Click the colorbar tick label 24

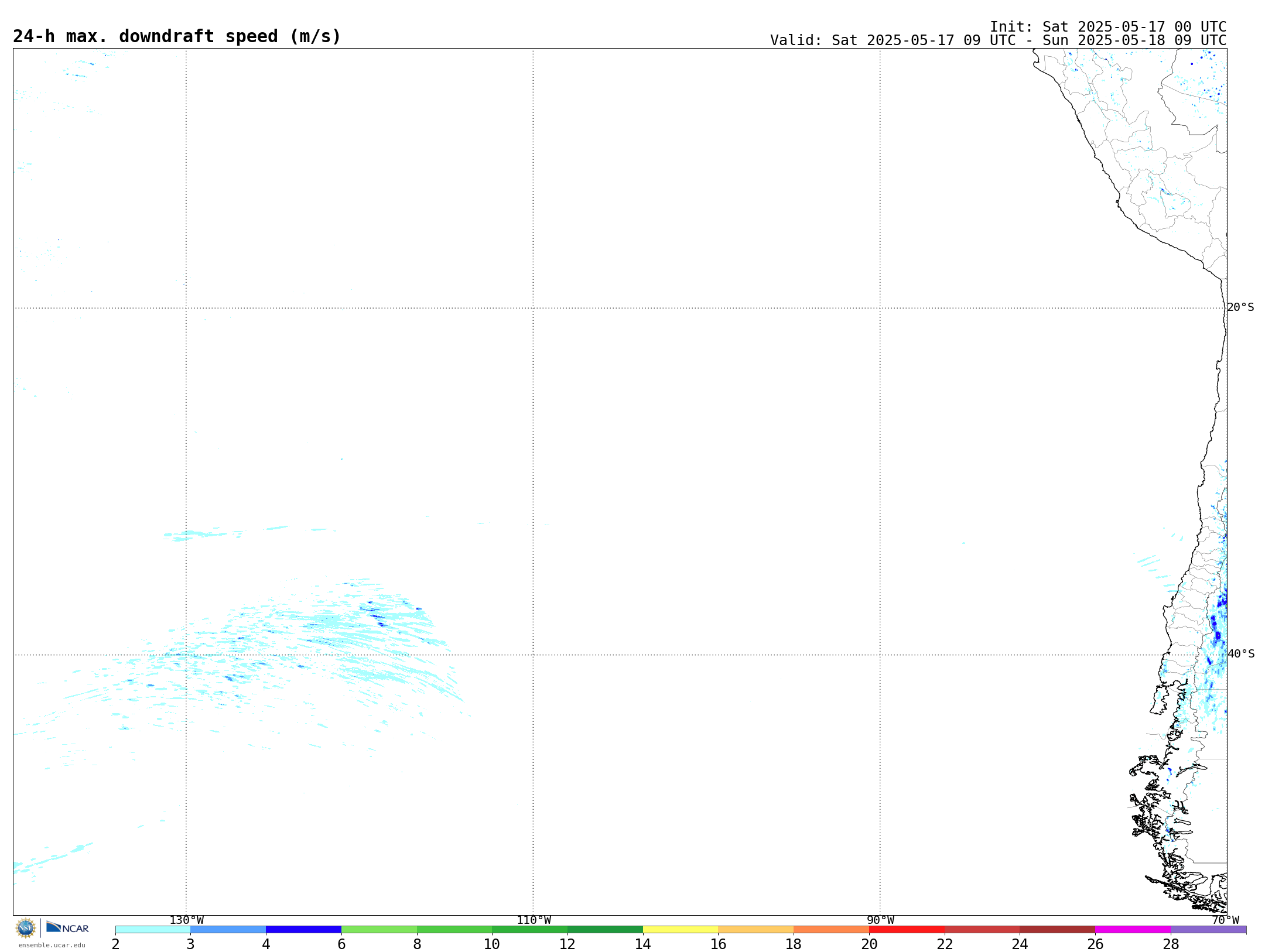click(1020, 944)
